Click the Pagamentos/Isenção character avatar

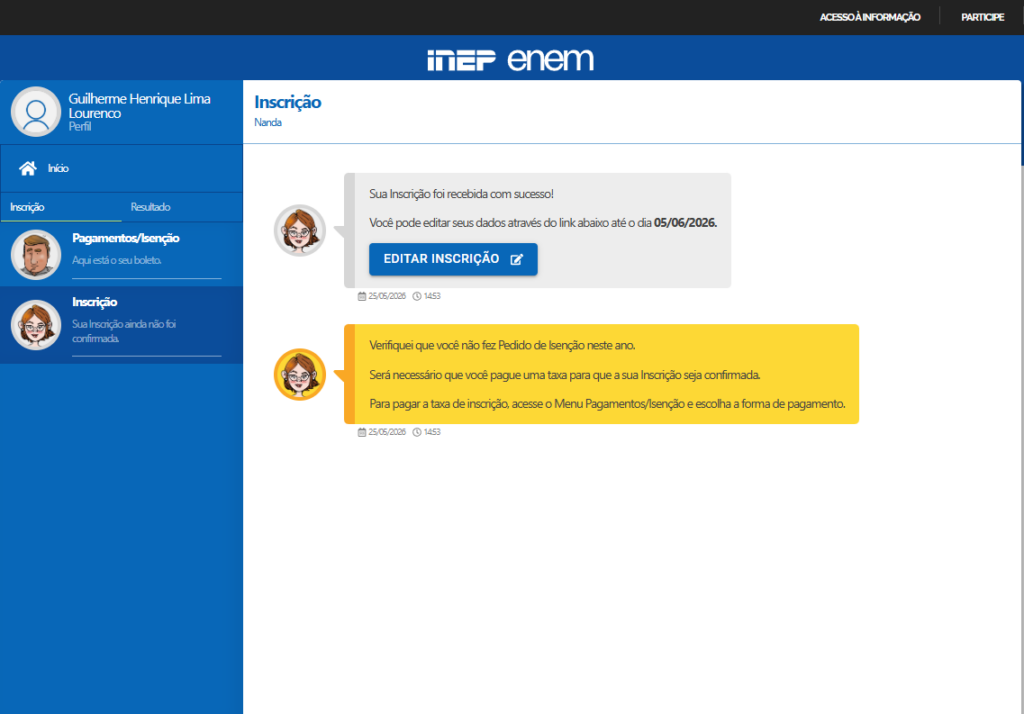36,255
